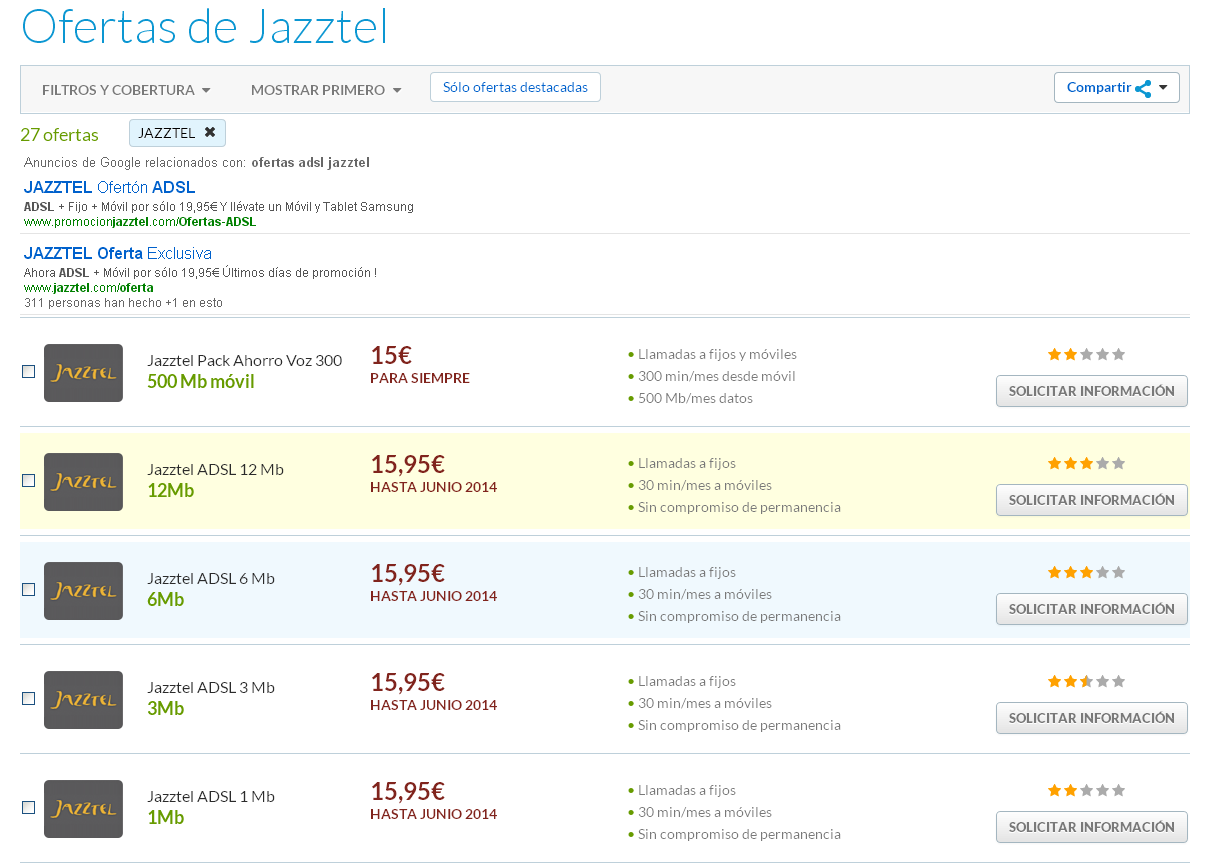Click 311 personas han hecho +1 text
The image size is (1221, 865).
point(123,302)
